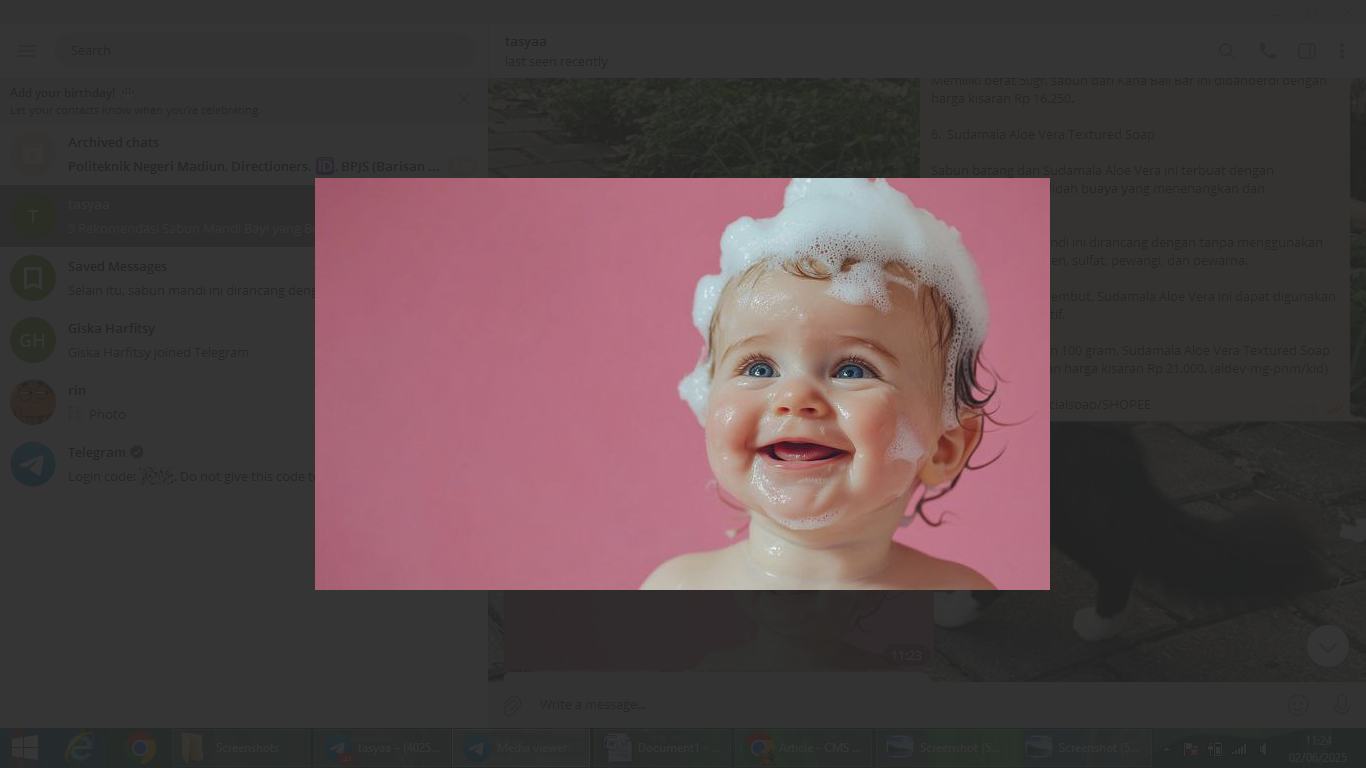This screenshot has width=1366, height=768.
Task: Click the attach file paperclip icon
Action: [512, 705]
